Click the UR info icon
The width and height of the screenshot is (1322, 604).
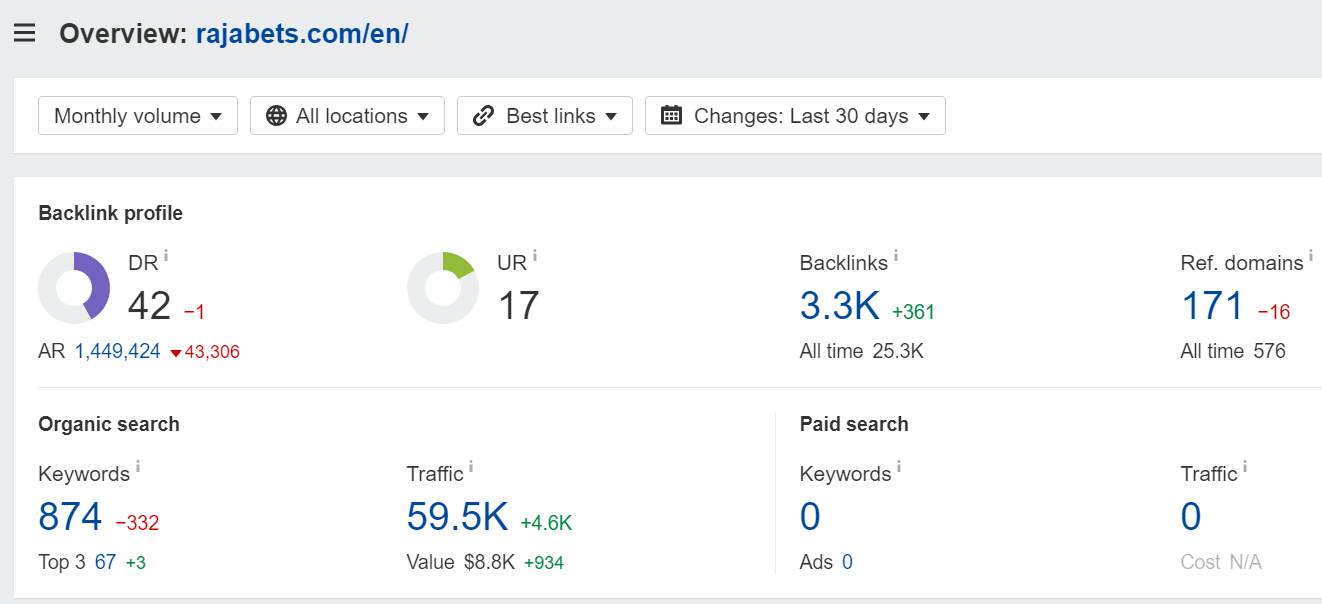[535, 256]
